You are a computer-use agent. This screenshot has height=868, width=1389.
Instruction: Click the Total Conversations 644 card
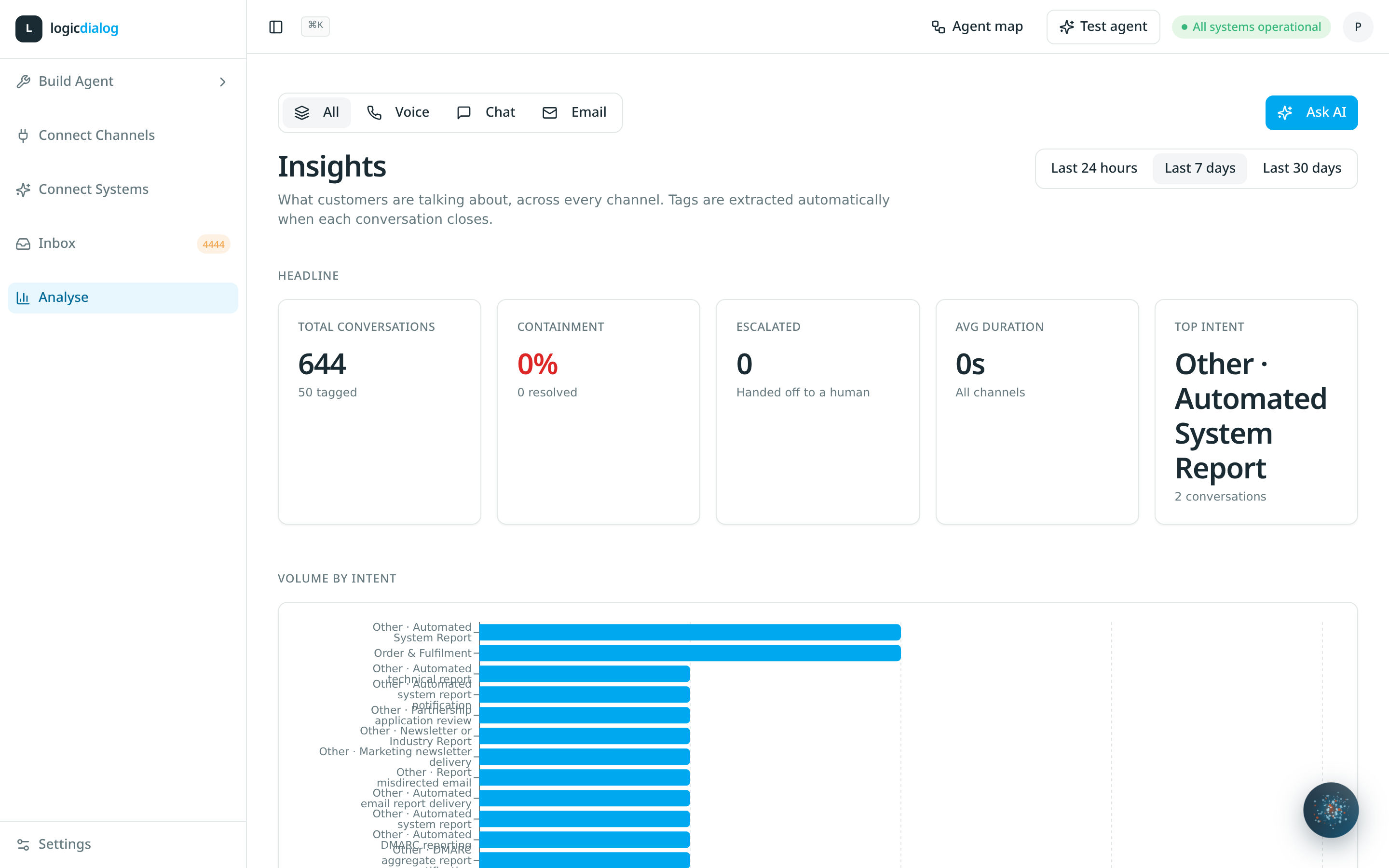380,412
